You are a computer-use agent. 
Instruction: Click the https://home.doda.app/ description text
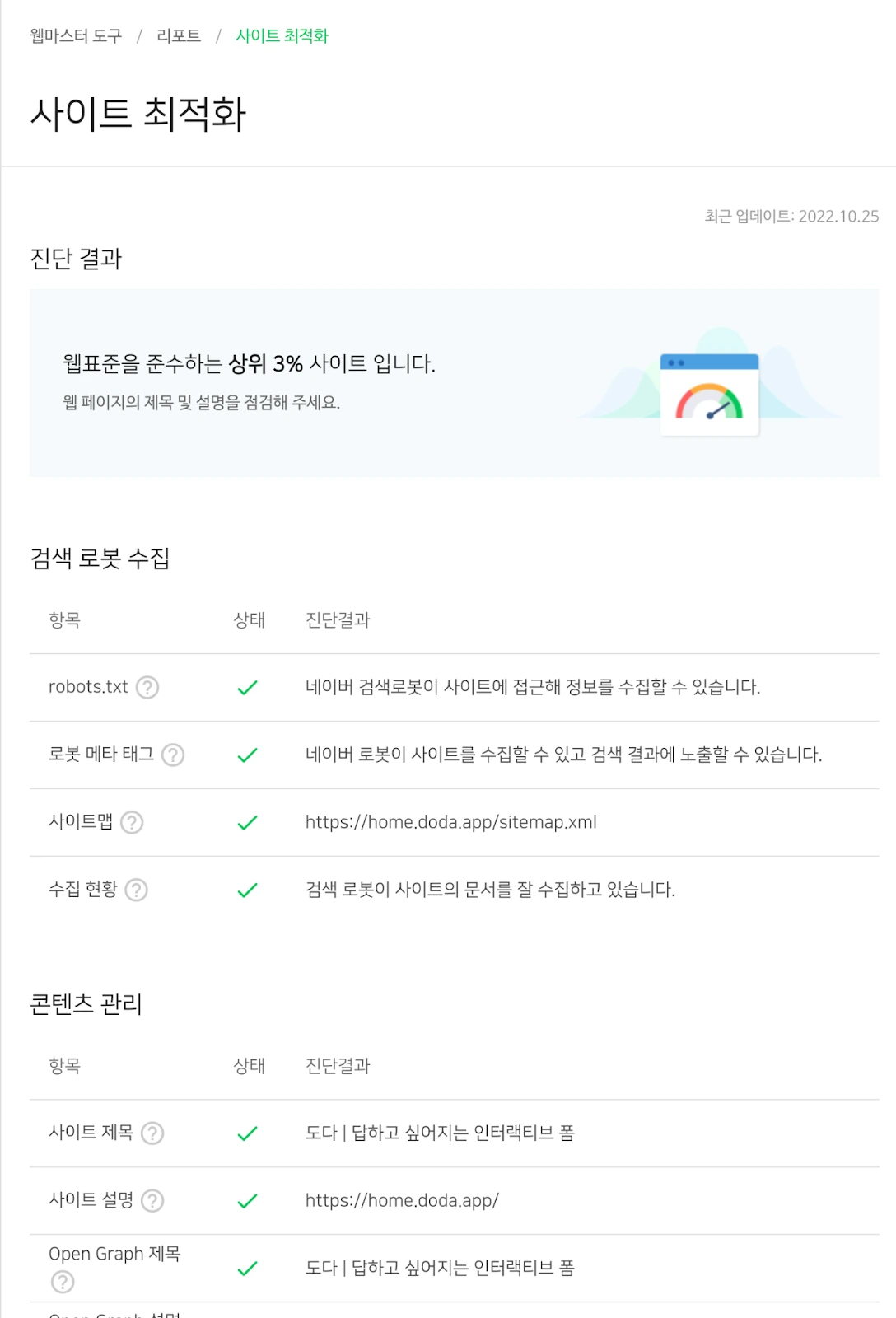(402, 1200)
